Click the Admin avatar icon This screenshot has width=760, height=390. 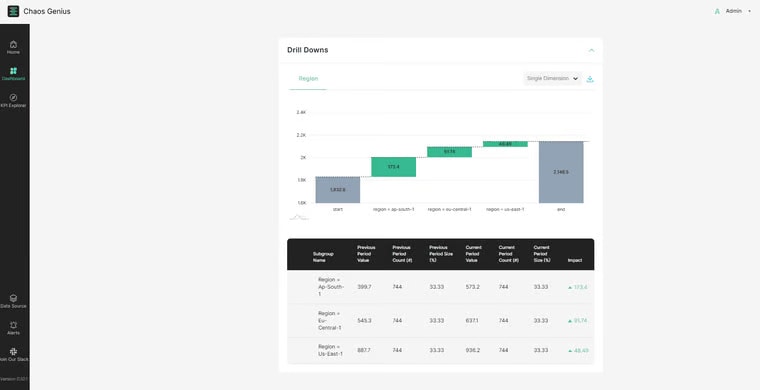[717, 11]
